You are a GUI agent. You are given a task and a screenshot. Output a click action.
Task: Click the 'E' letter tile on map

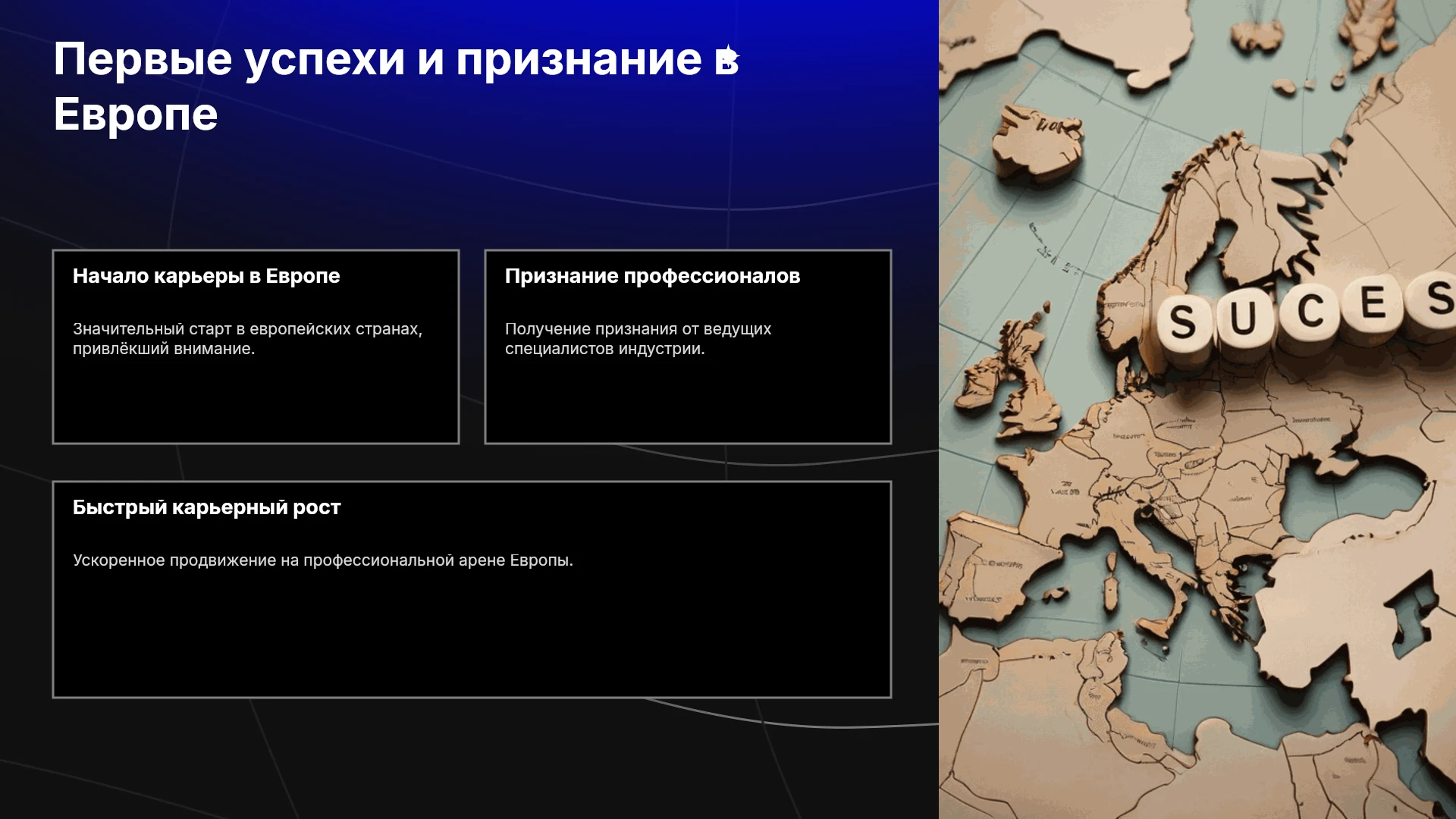coord(1373,303)
